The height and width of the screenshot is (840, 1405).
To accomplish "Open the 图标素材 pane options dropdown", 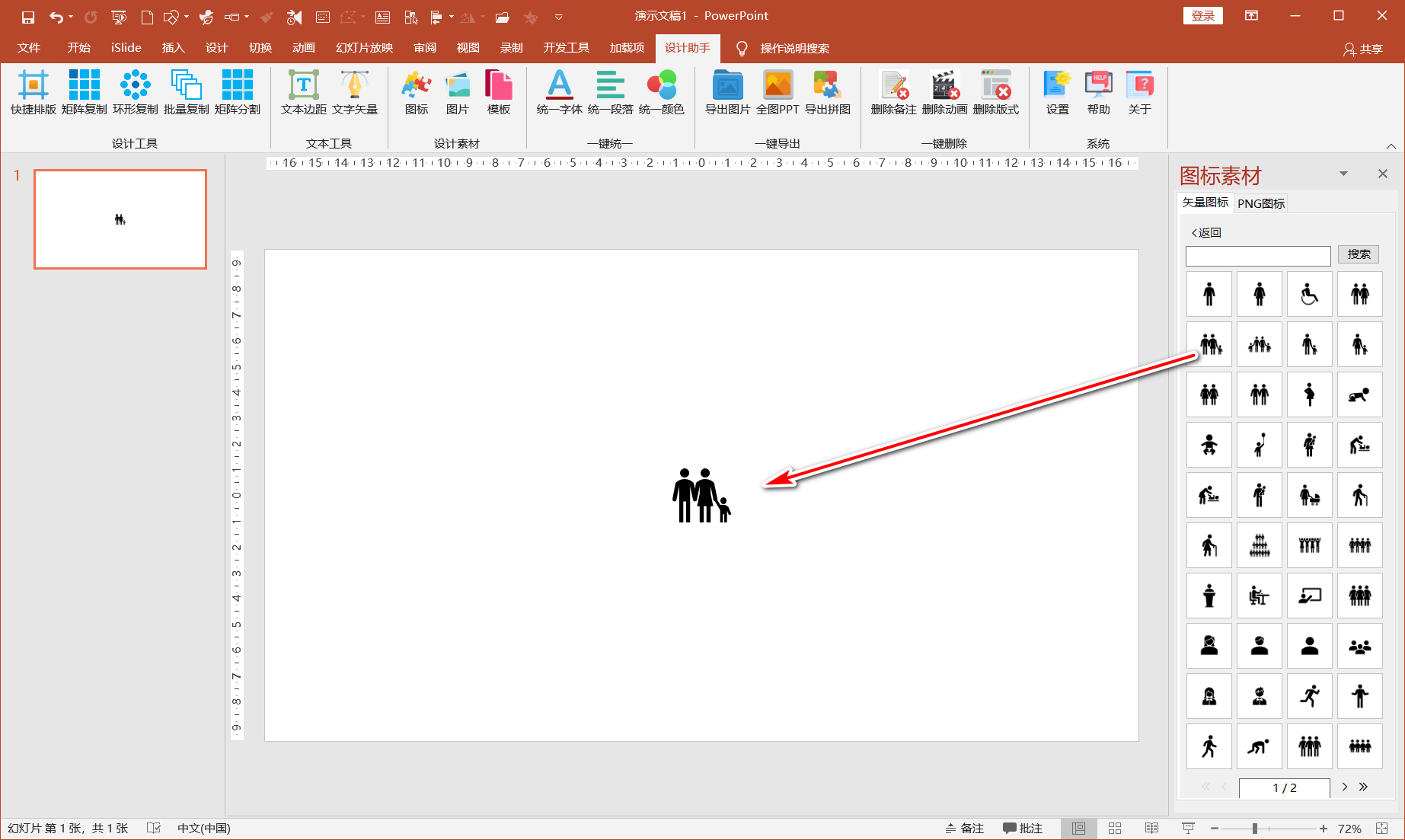I will tap(1343, 174).
